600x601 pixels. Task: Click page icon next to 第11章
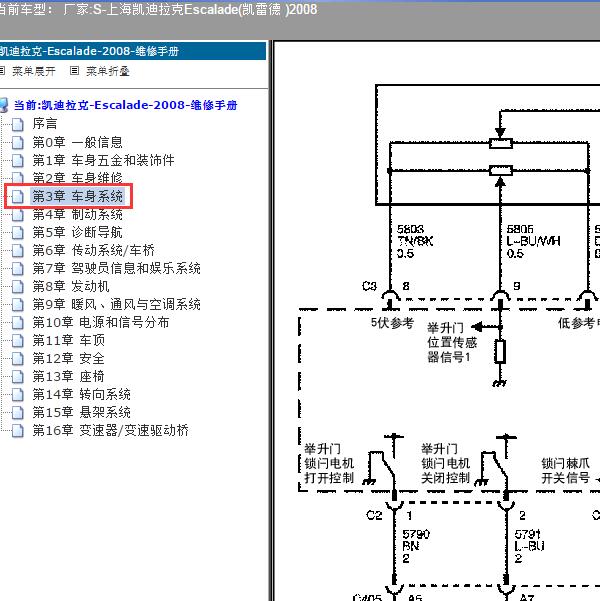[18, 341]
